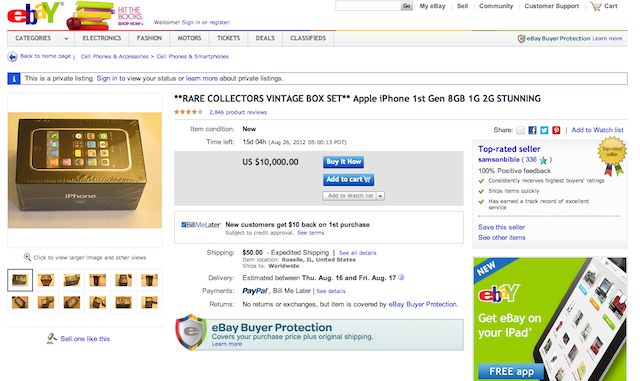Open 2,846 product reviews link
This screenshot has height=381, width=640.
tap(238, 112)
